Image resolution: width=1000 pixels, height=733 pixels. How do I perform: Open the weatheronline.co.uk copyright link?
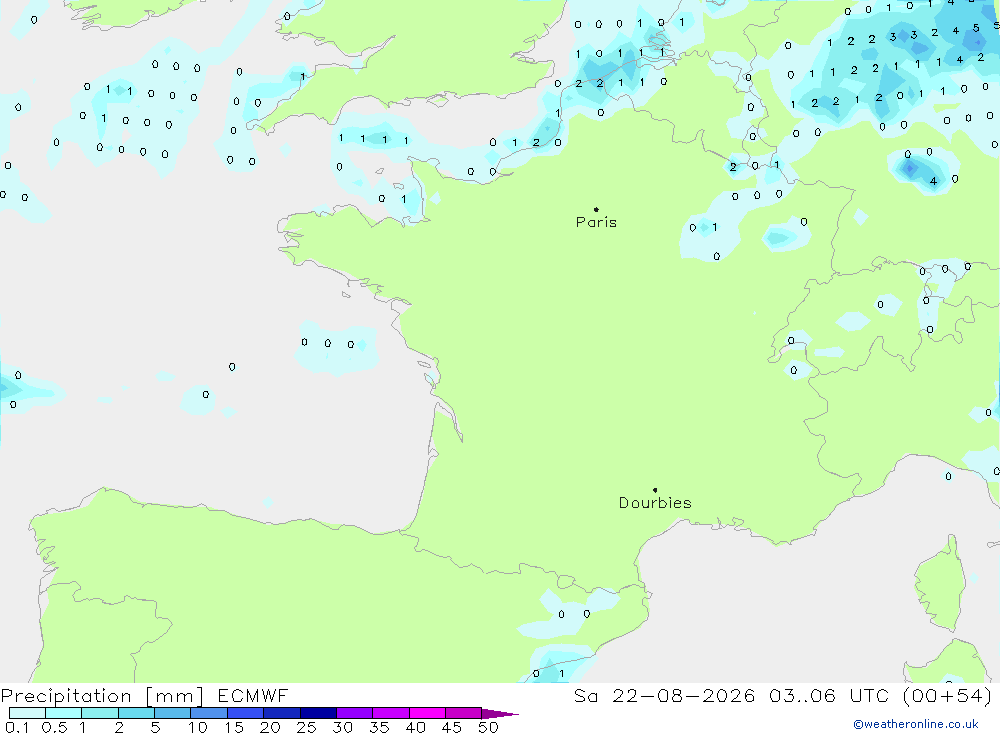(916, 724)
